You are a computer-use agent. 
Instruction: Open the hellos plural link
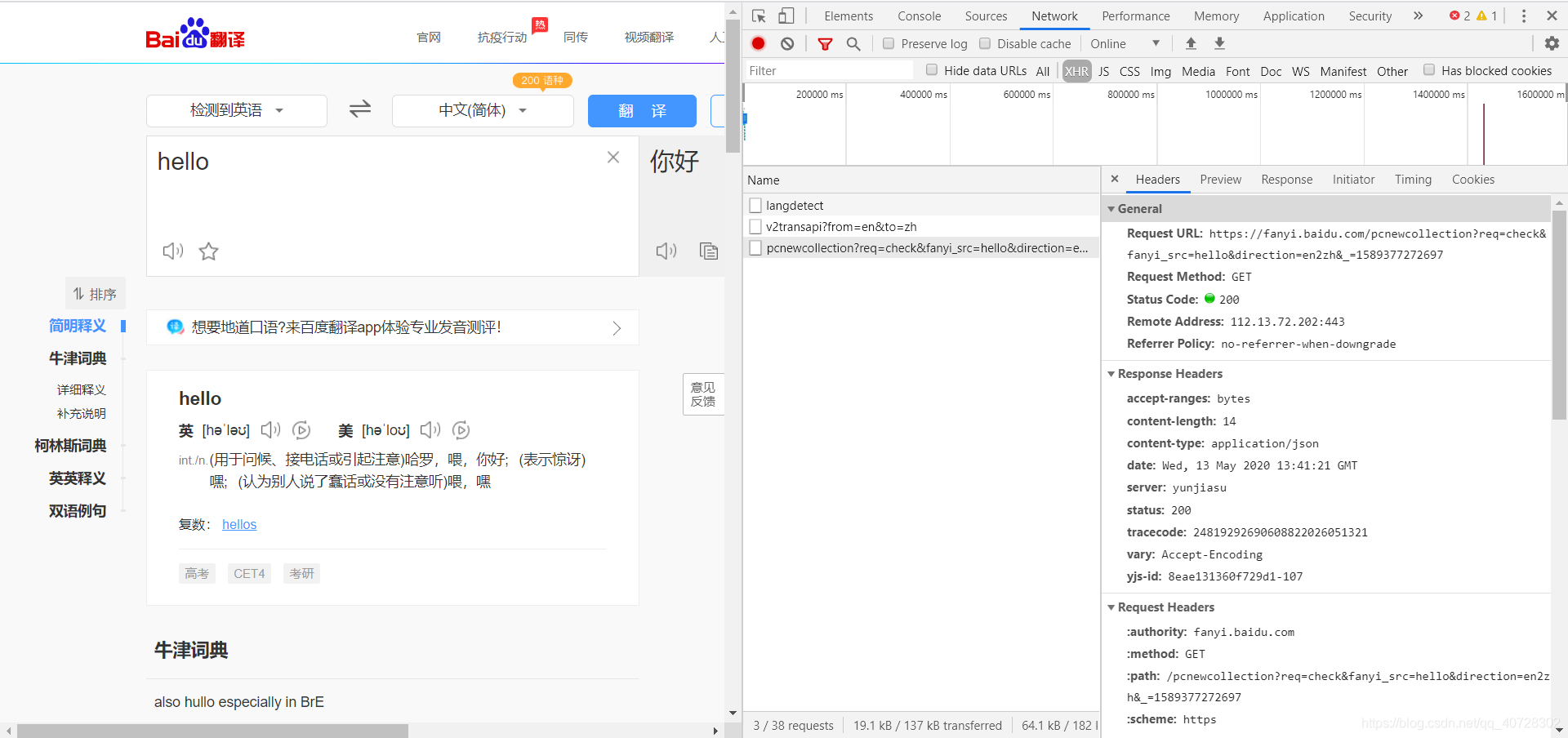pos(239,524)
